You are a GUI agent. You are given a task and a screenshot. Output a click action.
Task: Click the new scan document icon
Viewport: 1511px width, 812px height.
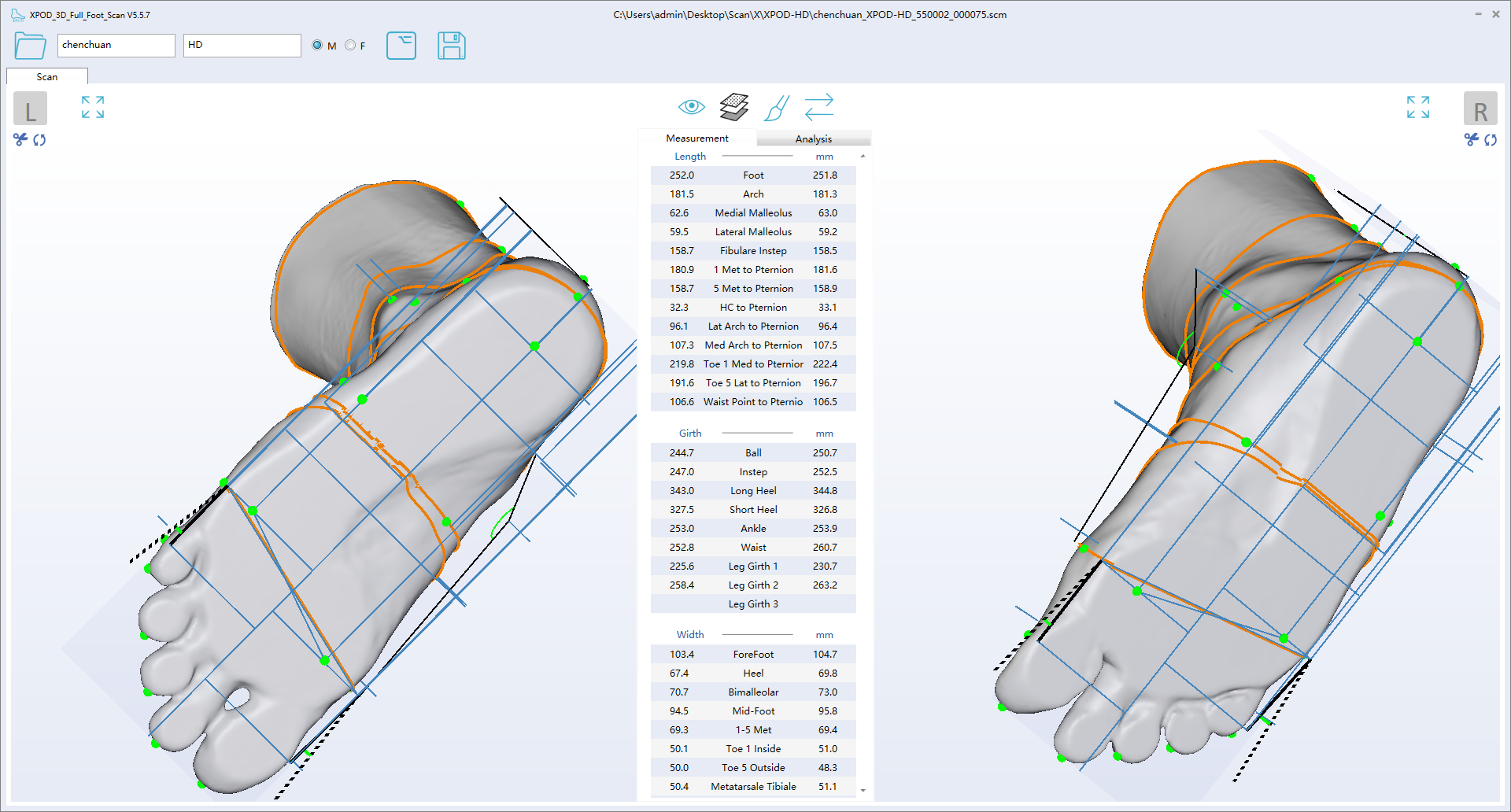[401, 46]
